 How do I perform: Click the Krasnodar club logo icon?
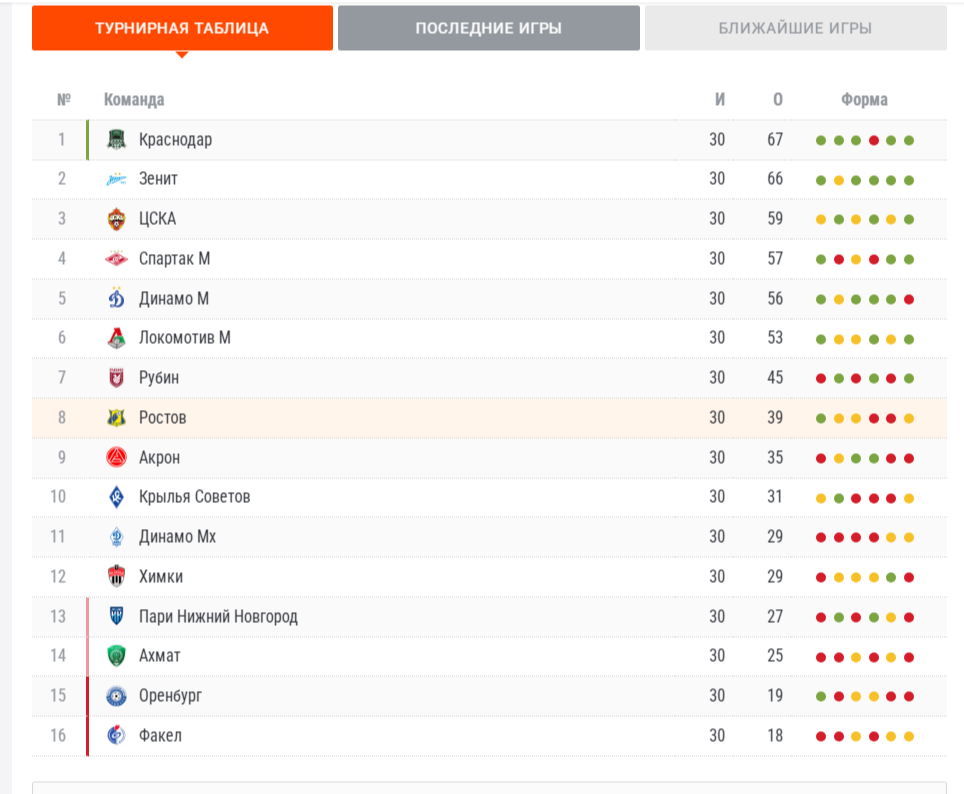click(117, 139)
